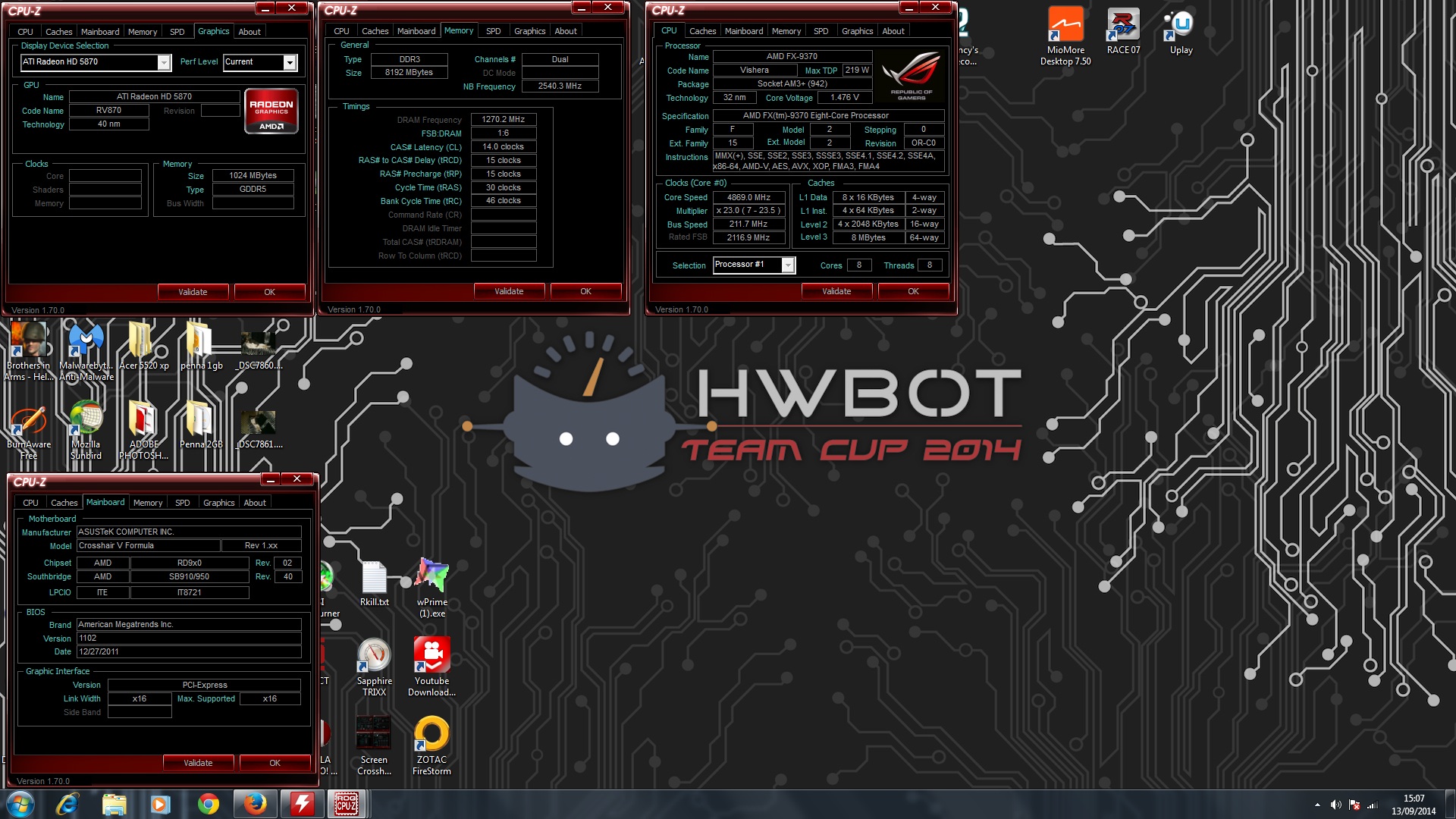Show hidden system tray icons arrow
This screenshot has width=1456, height=819.
click(x=1317, y=805)
